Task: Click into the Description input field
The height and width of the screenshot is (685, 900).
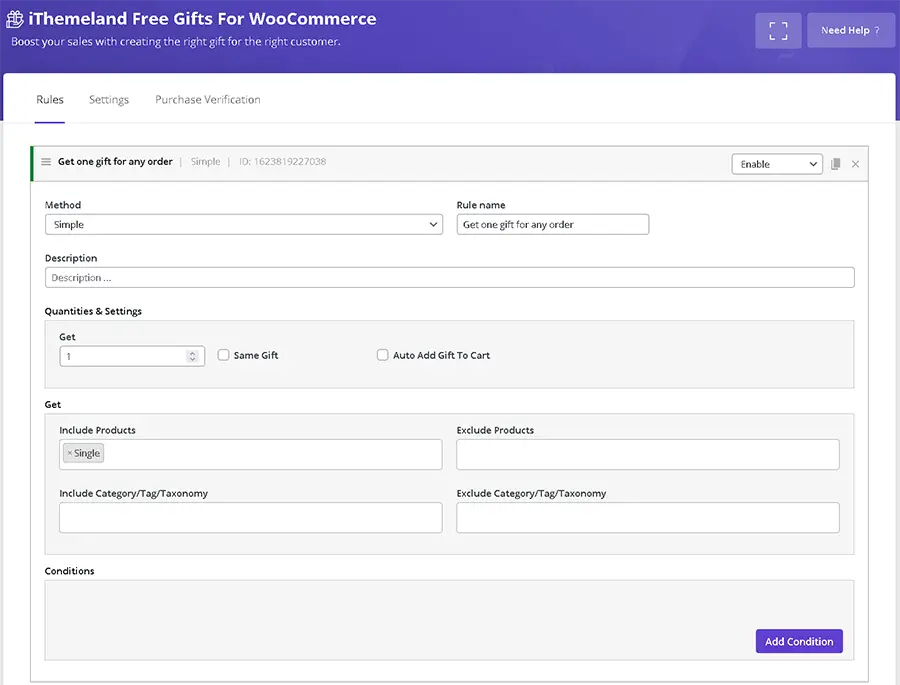Action: point(449,278)
